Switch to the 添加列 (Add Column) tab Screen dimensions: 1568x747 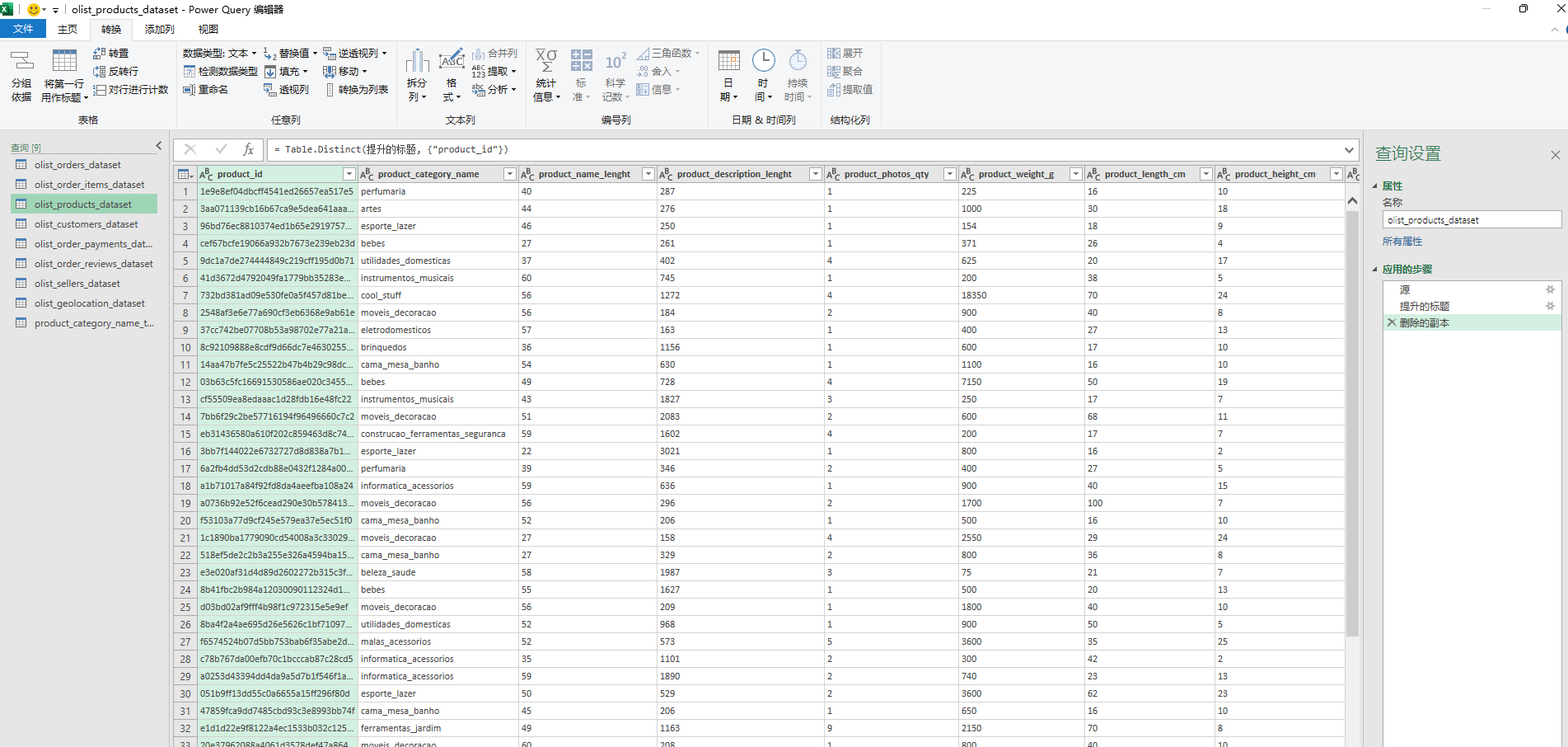point(159,29)
